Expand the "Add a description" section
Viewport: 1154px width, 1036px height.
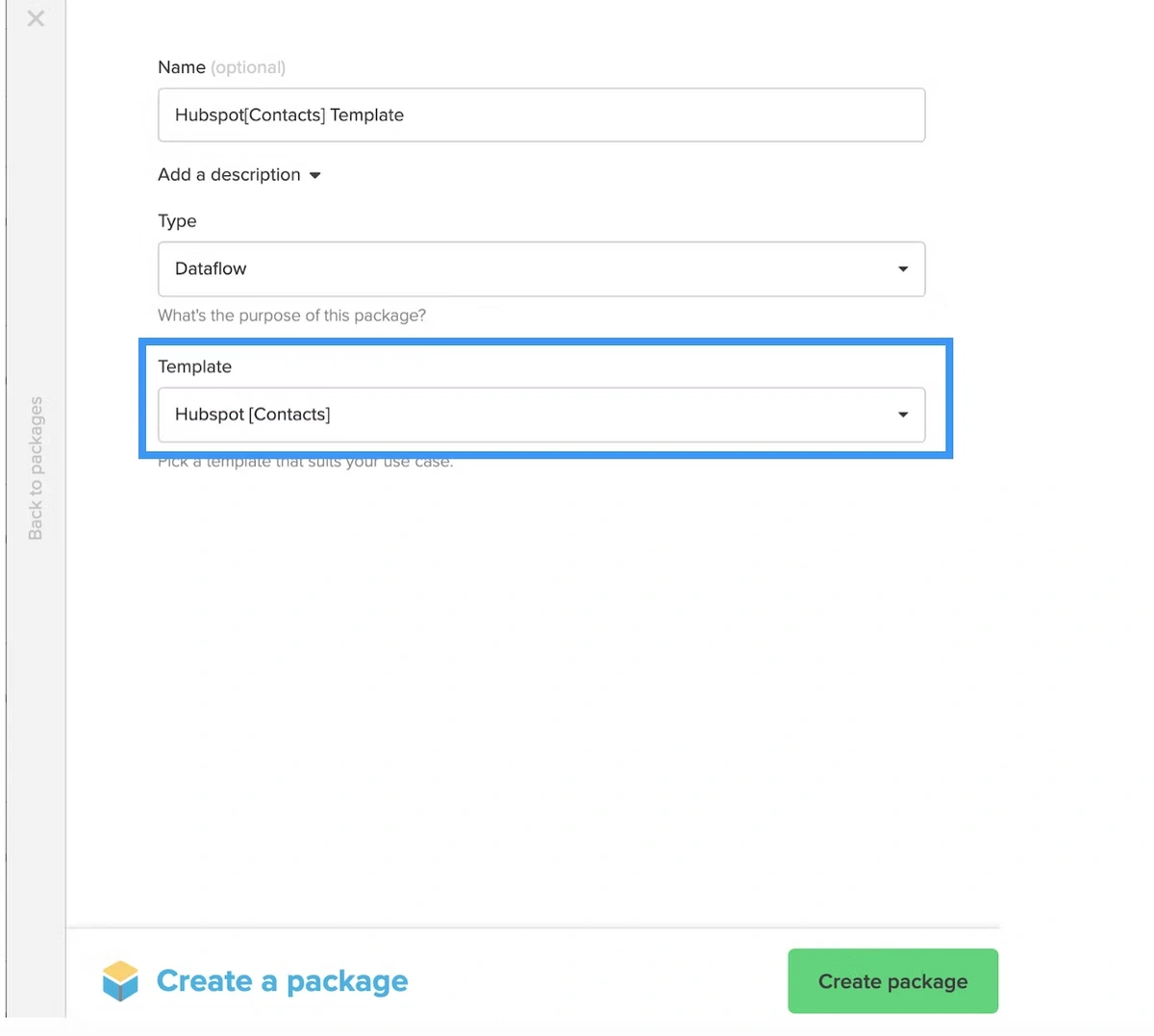[229, 175]
